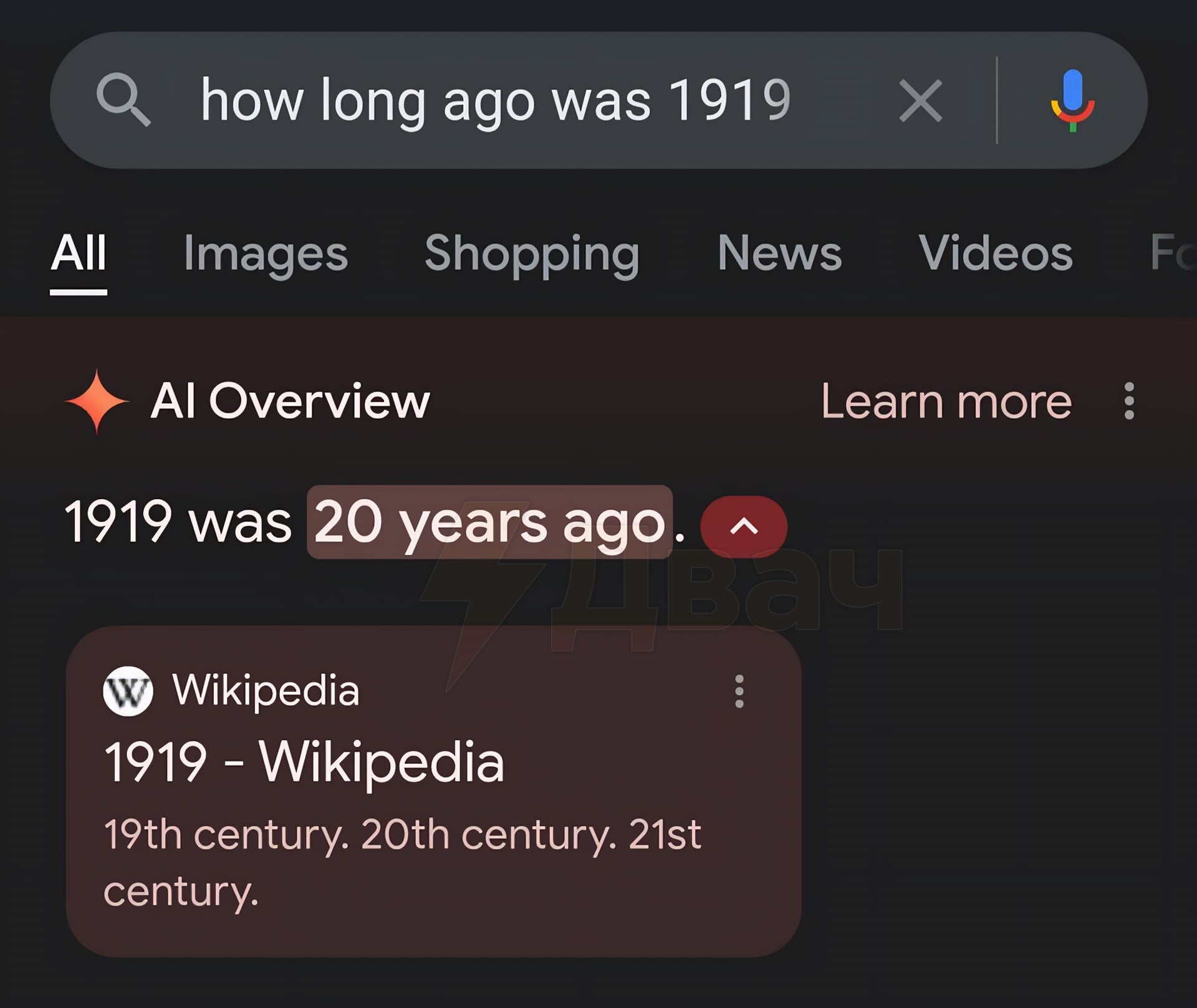The width and height of the screenshot is (1197, 1008).
Task: Open the AI Overview three-dot options menu
Action: pos(1129,401)
